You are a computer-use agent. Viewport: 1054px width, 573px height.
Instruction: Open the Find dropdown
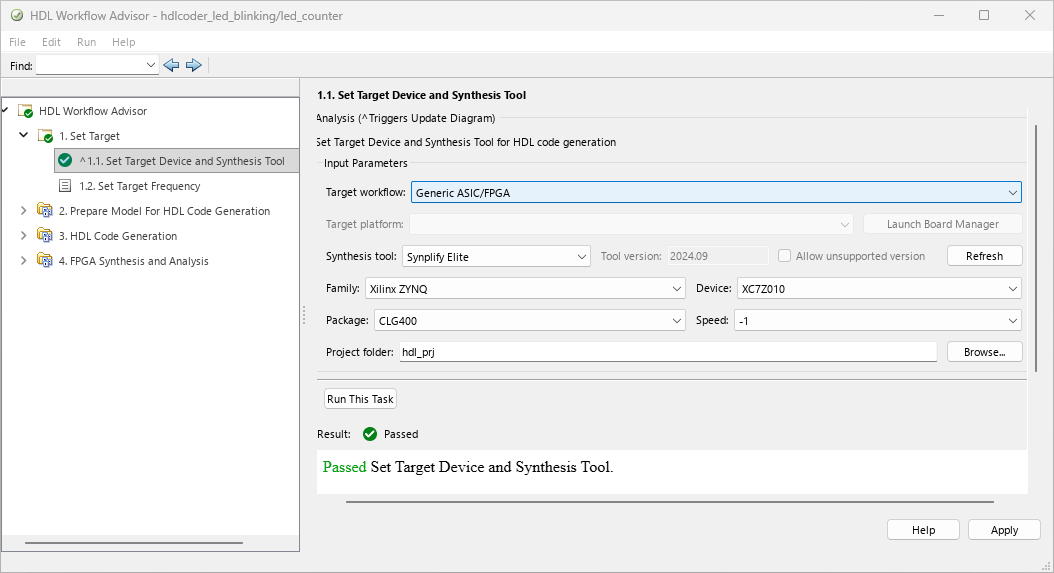pos(151,65)
